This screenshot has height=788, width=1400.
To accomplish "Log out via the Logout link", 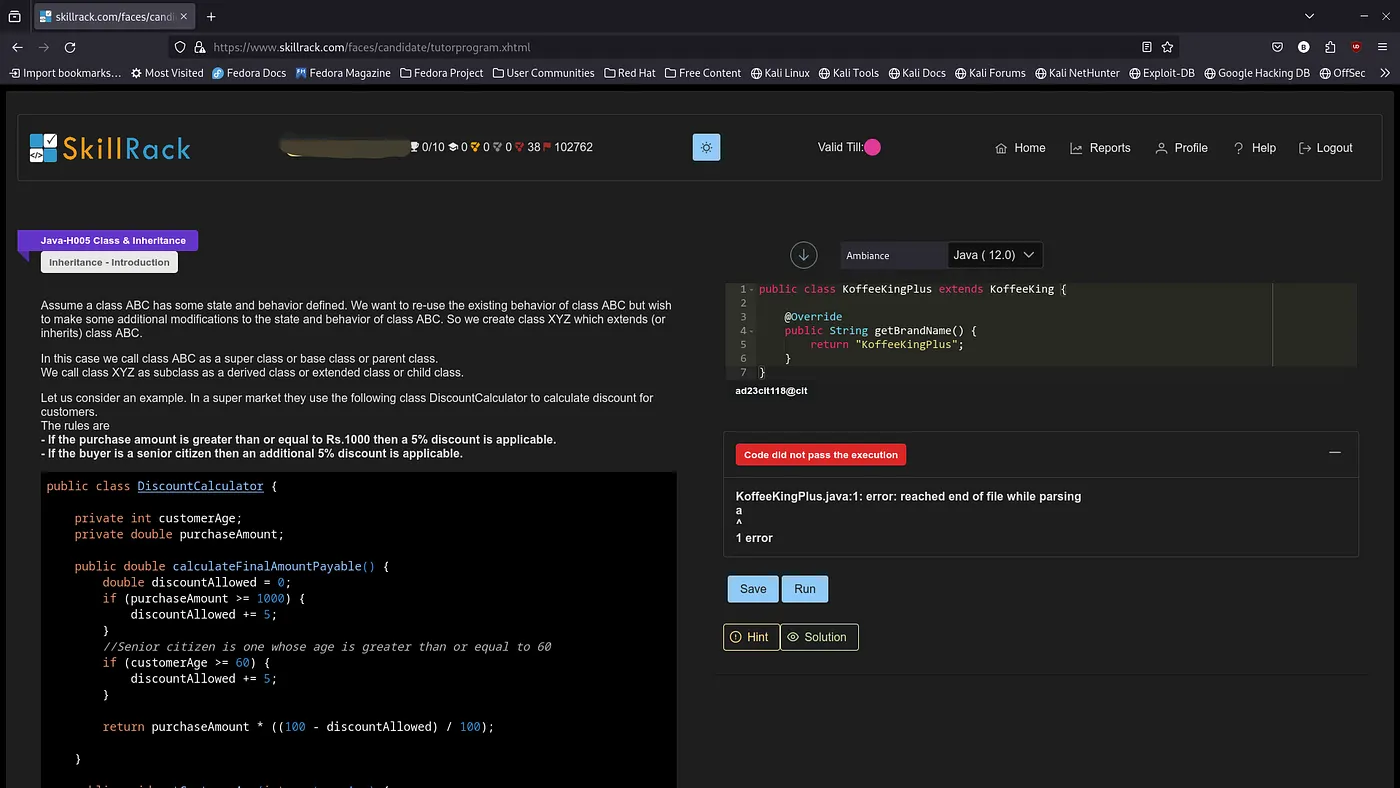I will pyautogui.click(x=1325, y=148).
